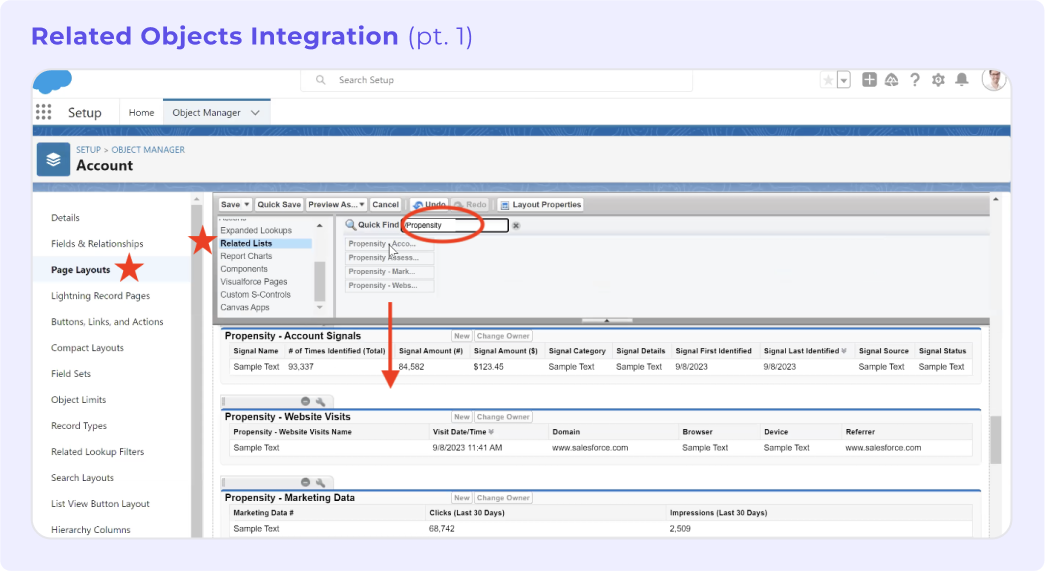Click the Quick Find Propensity input
1045x571 pixels.
(456, 225)
